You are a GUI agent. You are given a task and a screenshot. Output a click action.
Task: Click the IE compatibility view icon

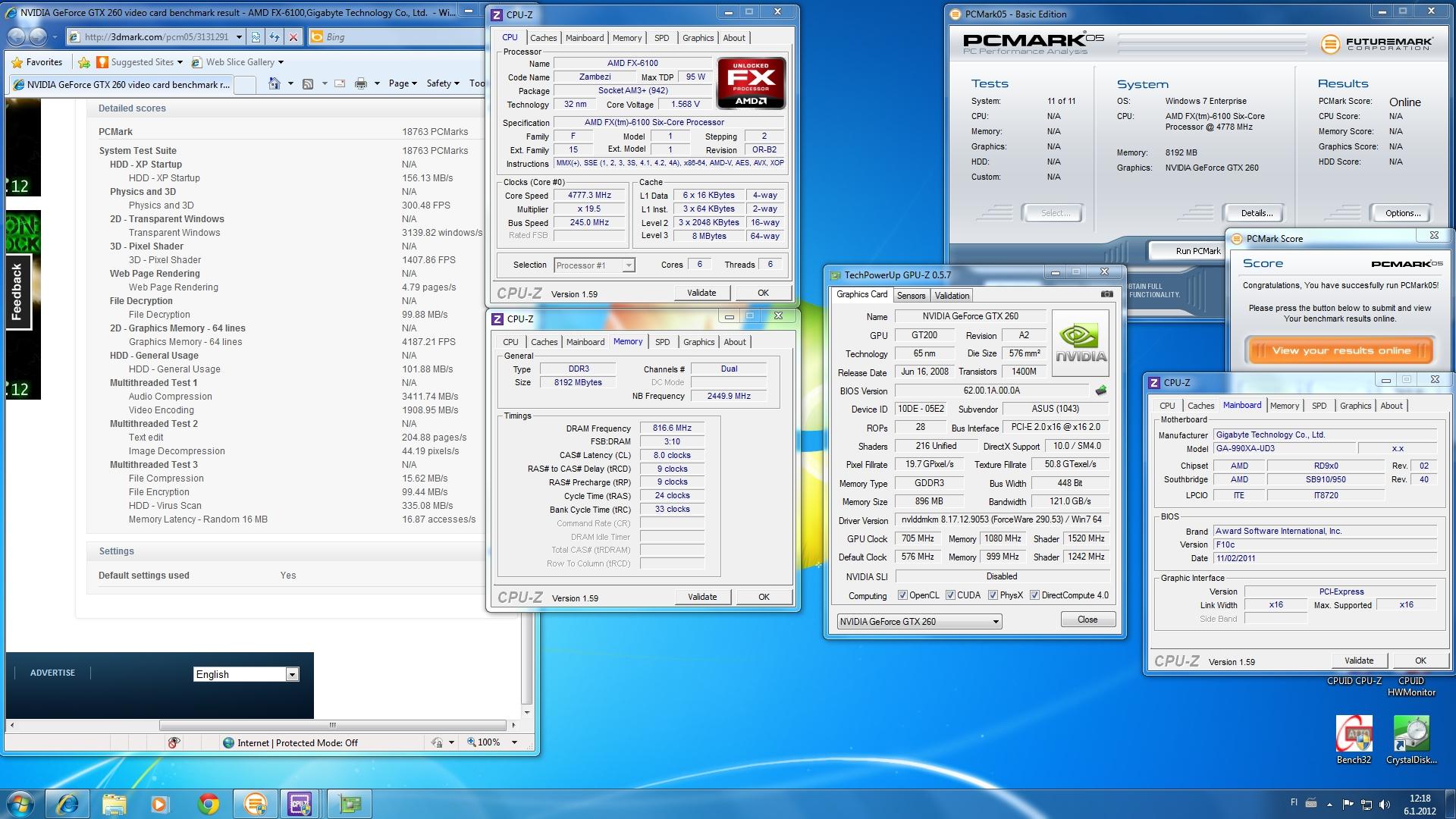pos(256,36)
